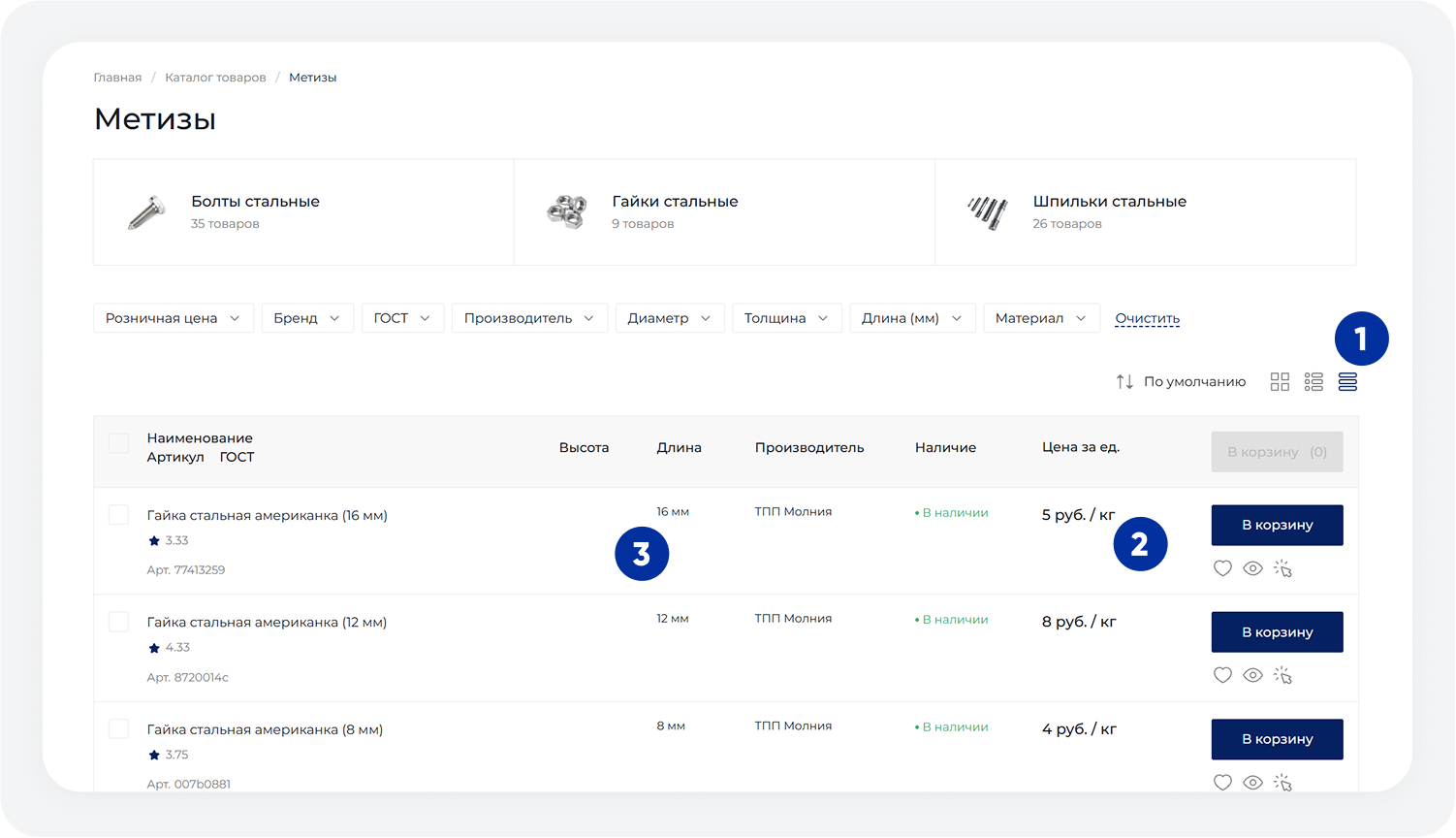Expand the Толщина filter dropdown
Viewport: 1456px width, 838px height.
[787, 318]
